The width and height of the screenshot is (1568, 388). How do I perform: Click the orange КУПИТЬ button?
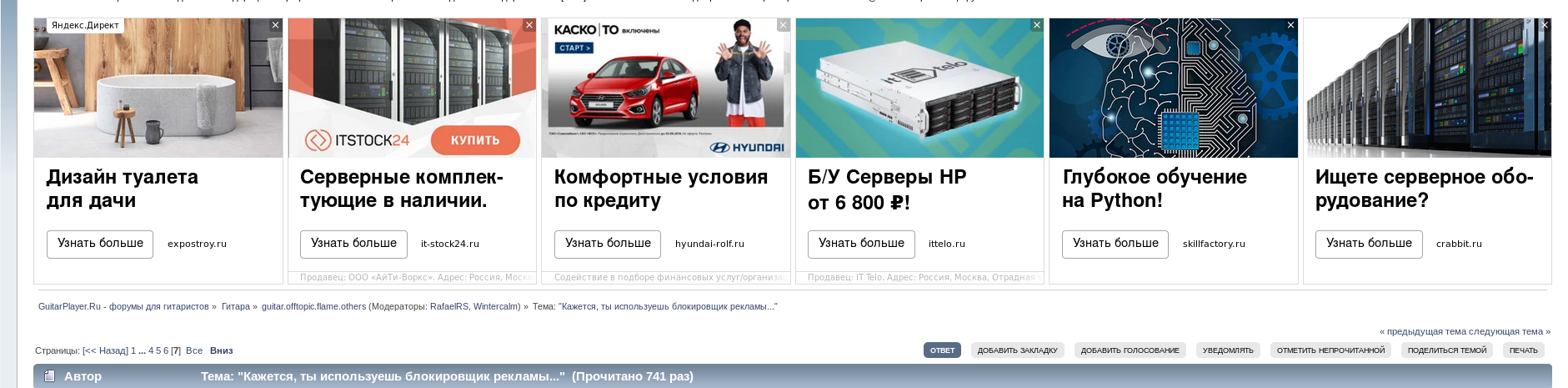(475, 140)
